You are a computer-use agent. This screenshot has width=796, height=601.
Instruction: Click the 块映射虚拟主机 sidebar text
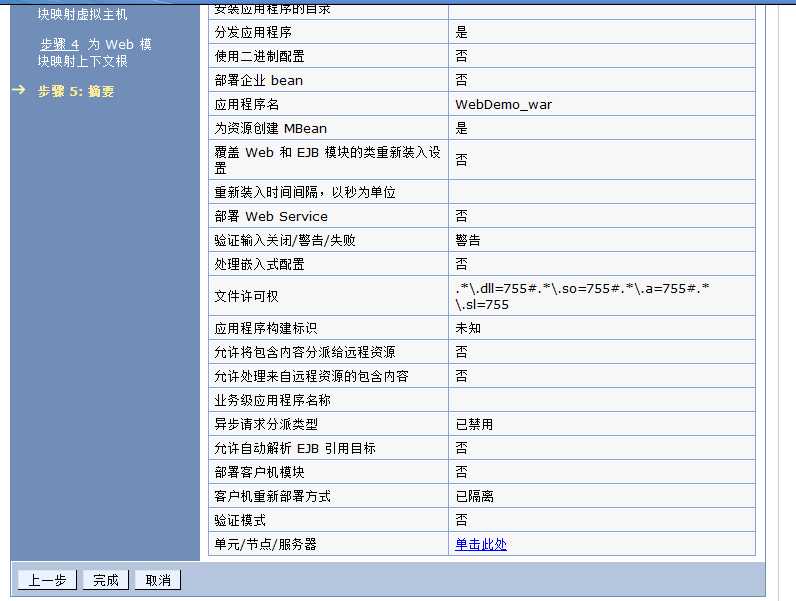(x=82, y=15)
